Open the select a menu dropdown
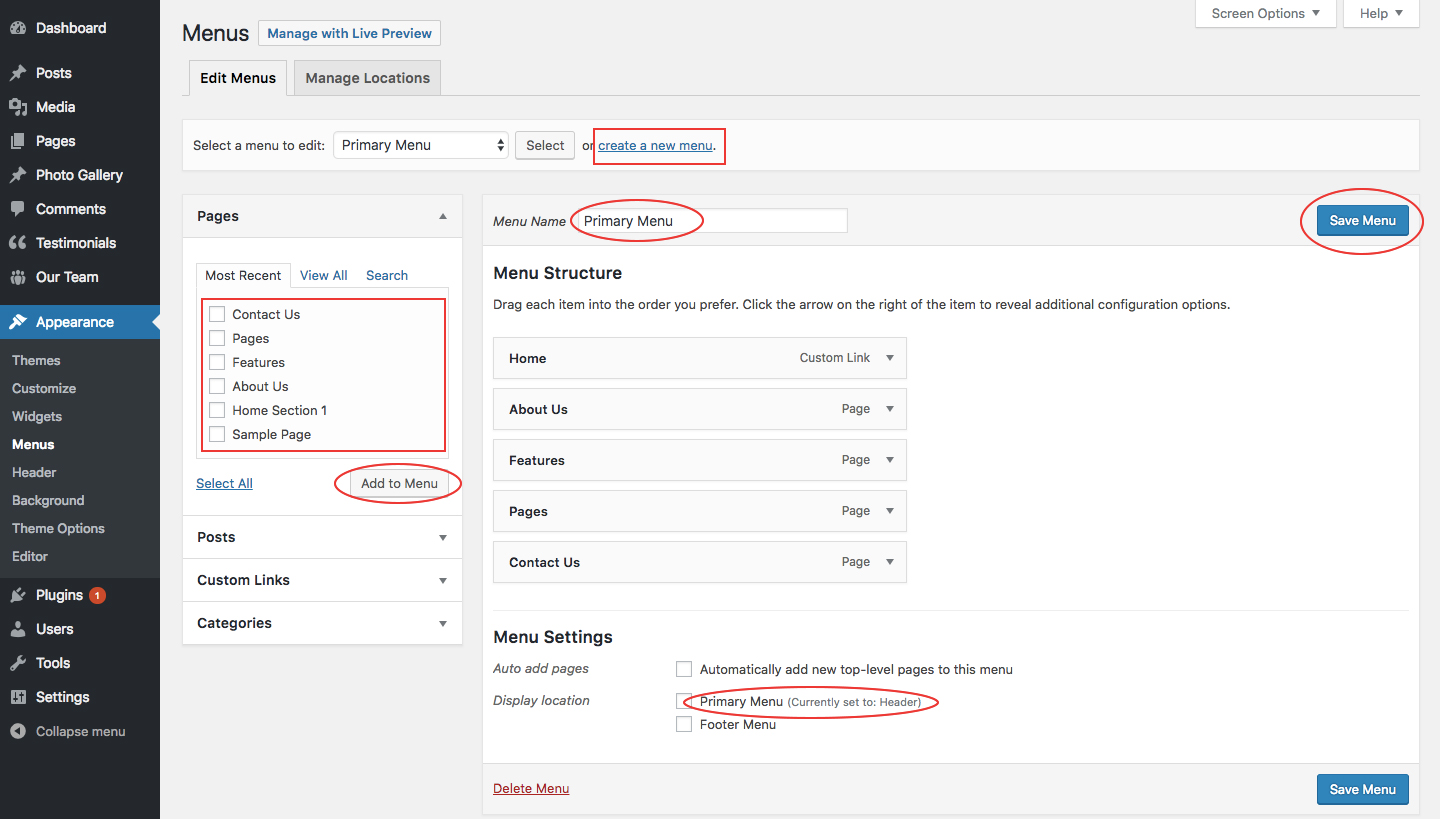This screenshot has height=819, width=1440. click(421, 145)
